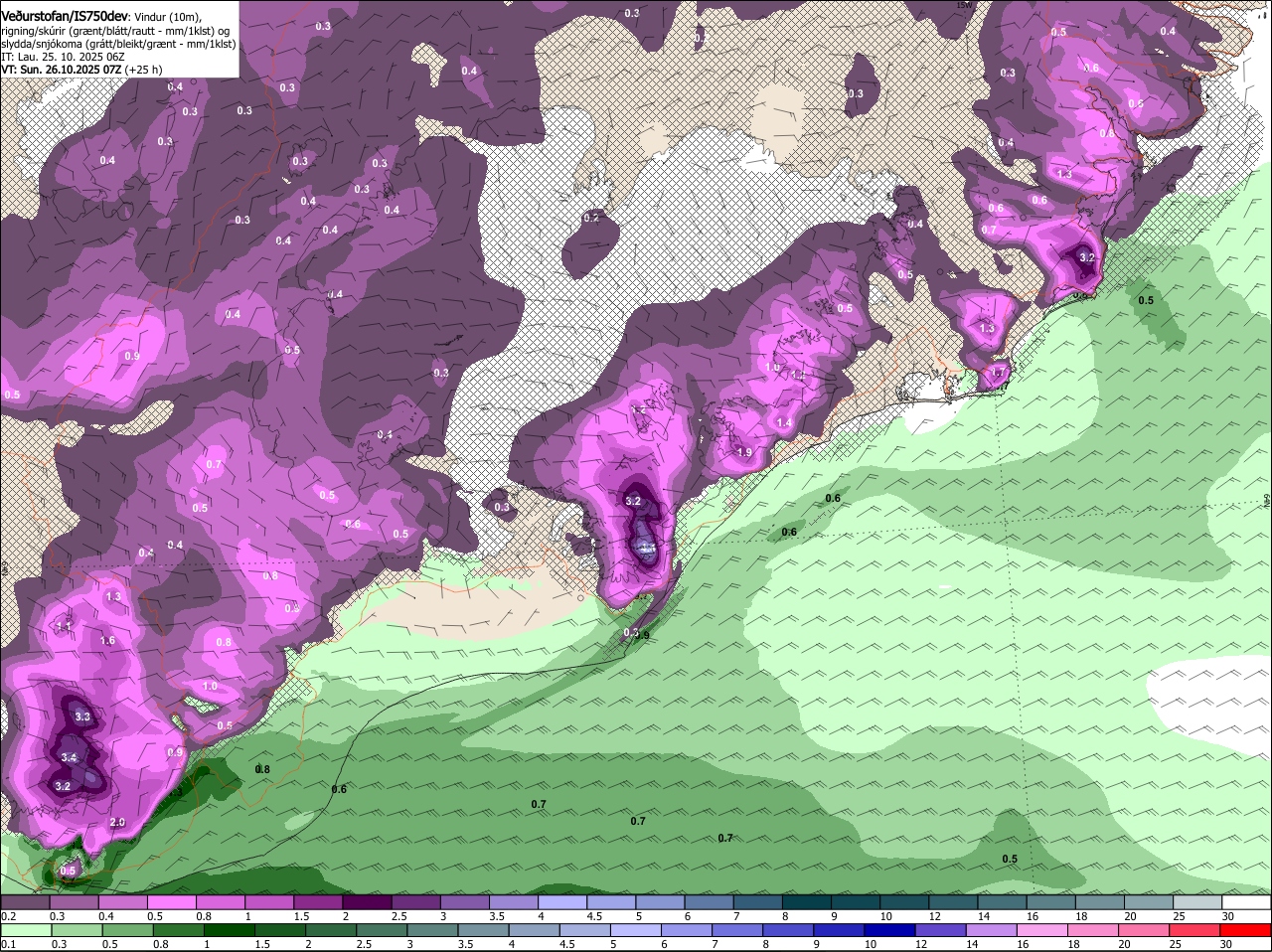
Task: Click the '0.4' number on the snow scale
Action: coord(106,916)
